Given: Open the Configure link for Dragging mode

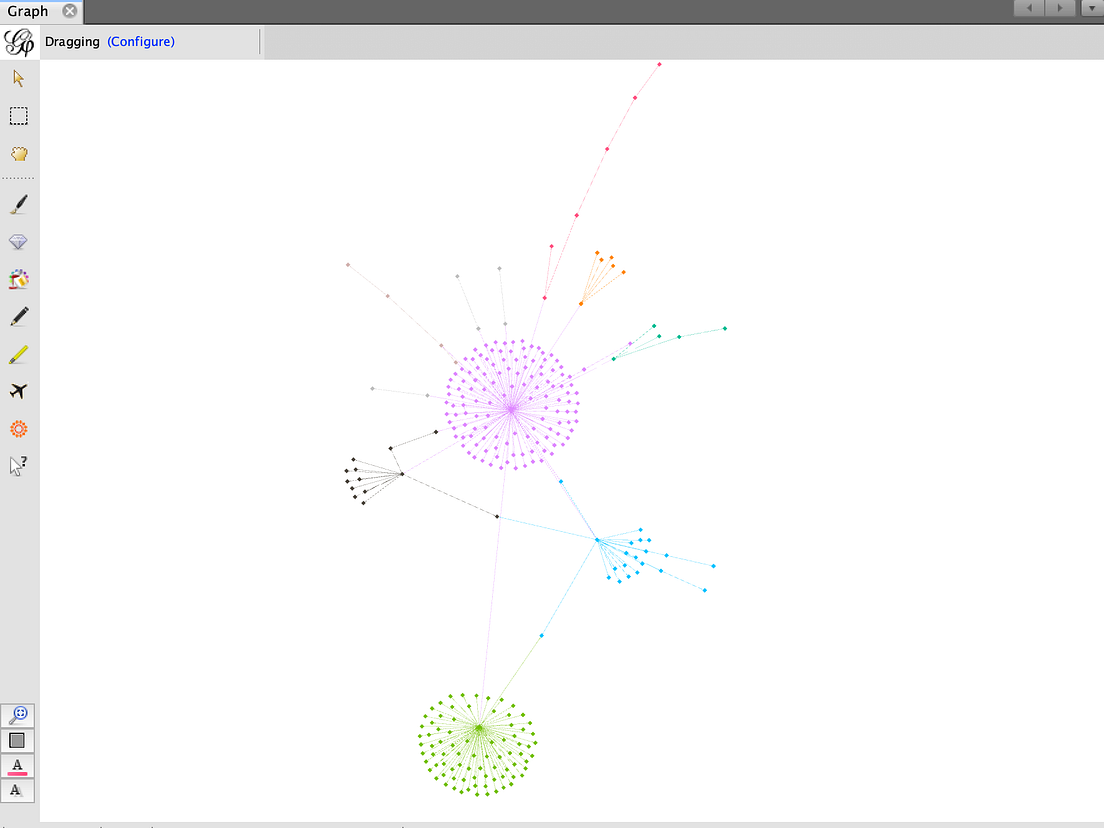Looking at the screenshot, I should pos(140,41).
